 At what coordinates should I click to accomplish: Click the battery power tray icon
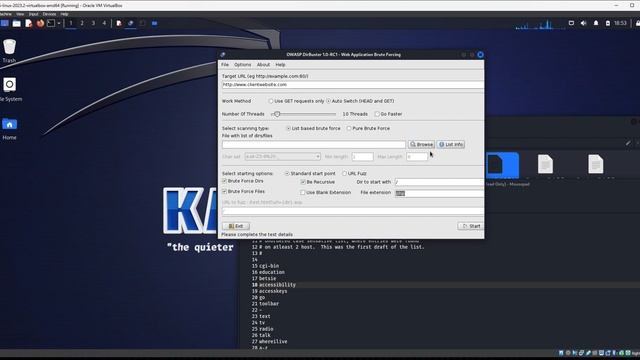(x=607, y=23)
